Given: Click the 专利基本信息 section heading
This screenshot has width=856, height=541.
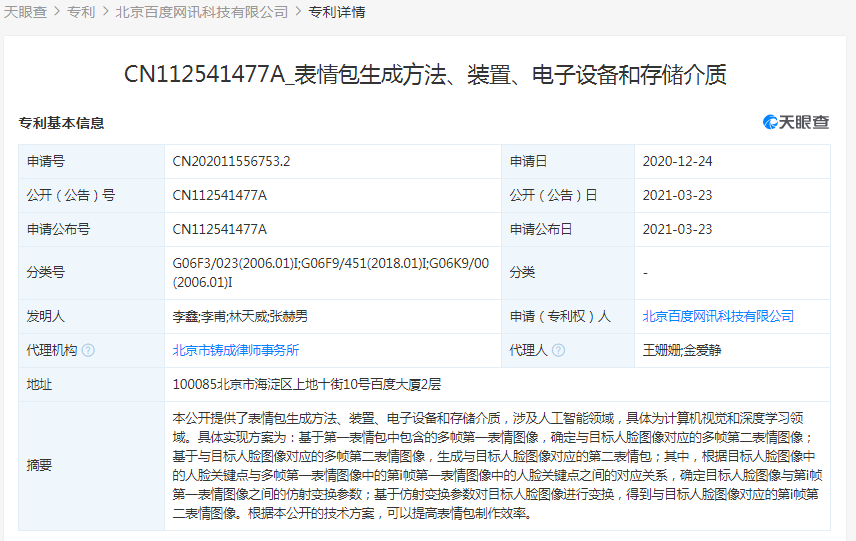Looking at the screenshot, I should click(x=61, y=123).
